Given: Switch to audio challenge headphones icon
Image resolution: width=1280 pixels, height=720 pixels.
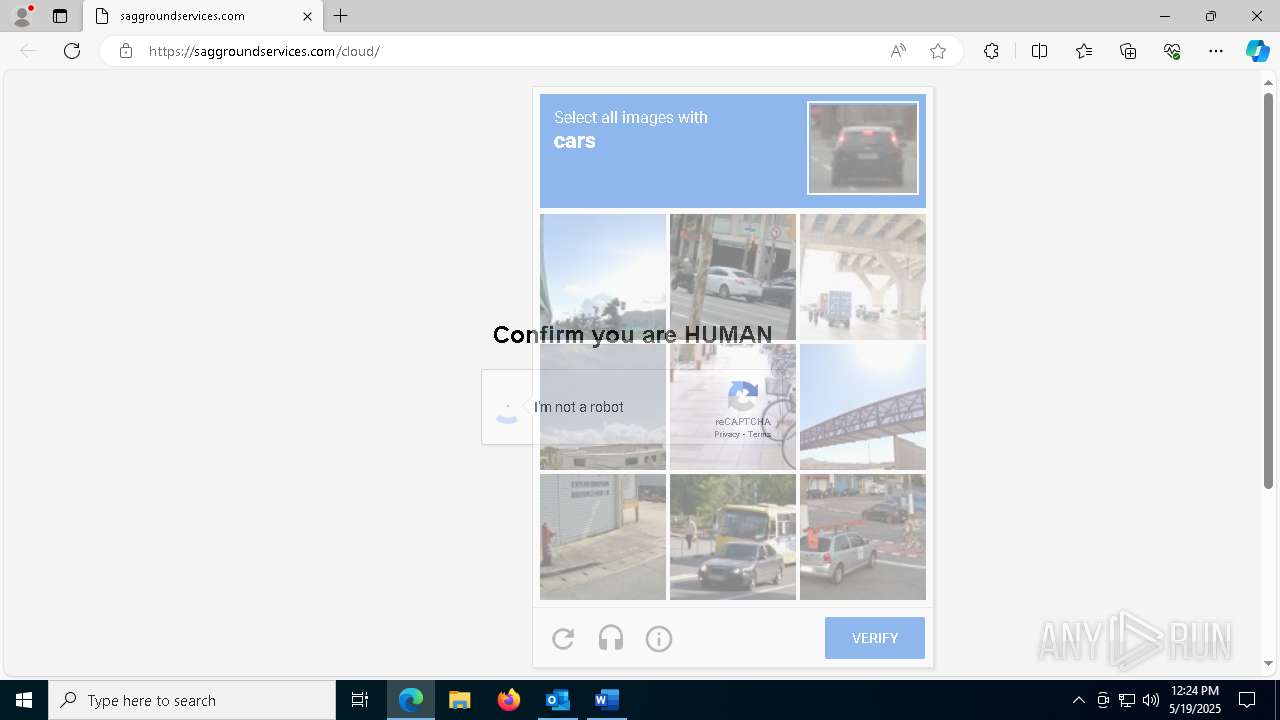Looking at the screenshot, I should pyautogui.click(x=611, y=638).
